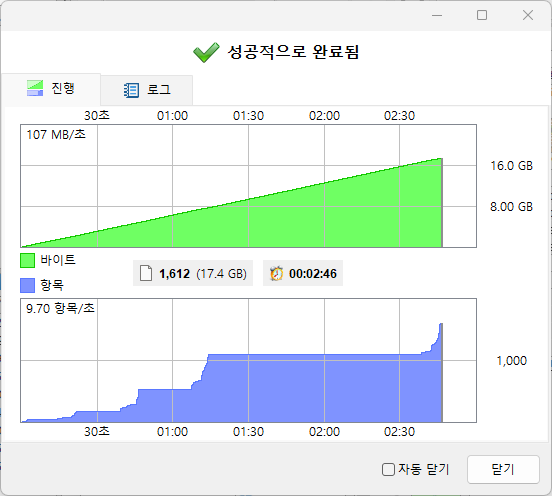Click the 00:02:46 elapsed time value
The width and height of the screenshot is (552, 496).
[x=313, y=274]
